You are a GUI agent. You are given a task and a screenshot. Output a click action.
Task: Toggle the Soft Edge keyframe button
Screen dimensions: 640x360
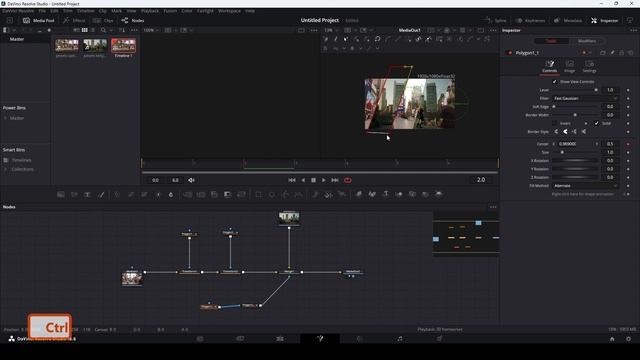point(628,107)
